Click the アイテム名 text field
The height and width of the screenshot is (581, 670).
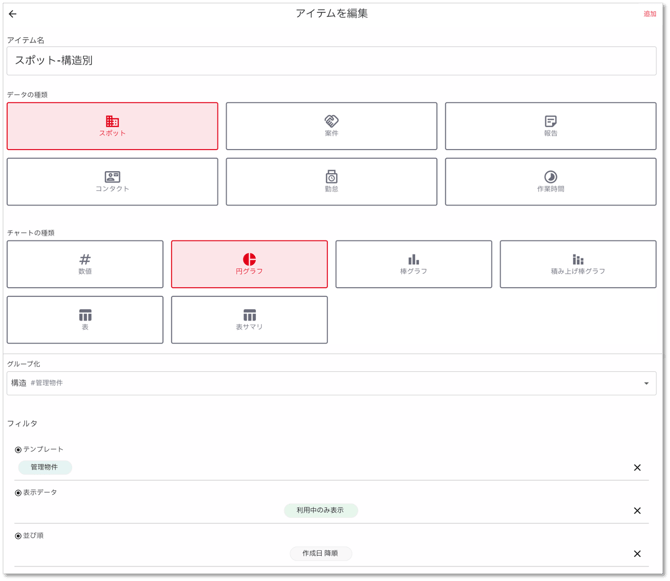pos(331,61)
